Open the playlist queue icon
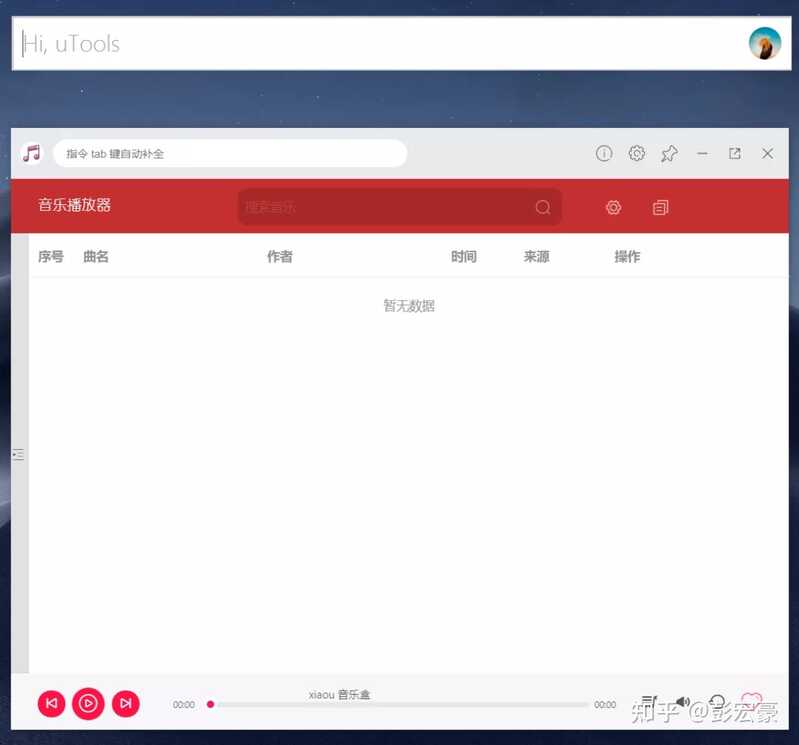The height and width of the screenshot is (745, 799). pyautogui.click(x=647, y=702)
